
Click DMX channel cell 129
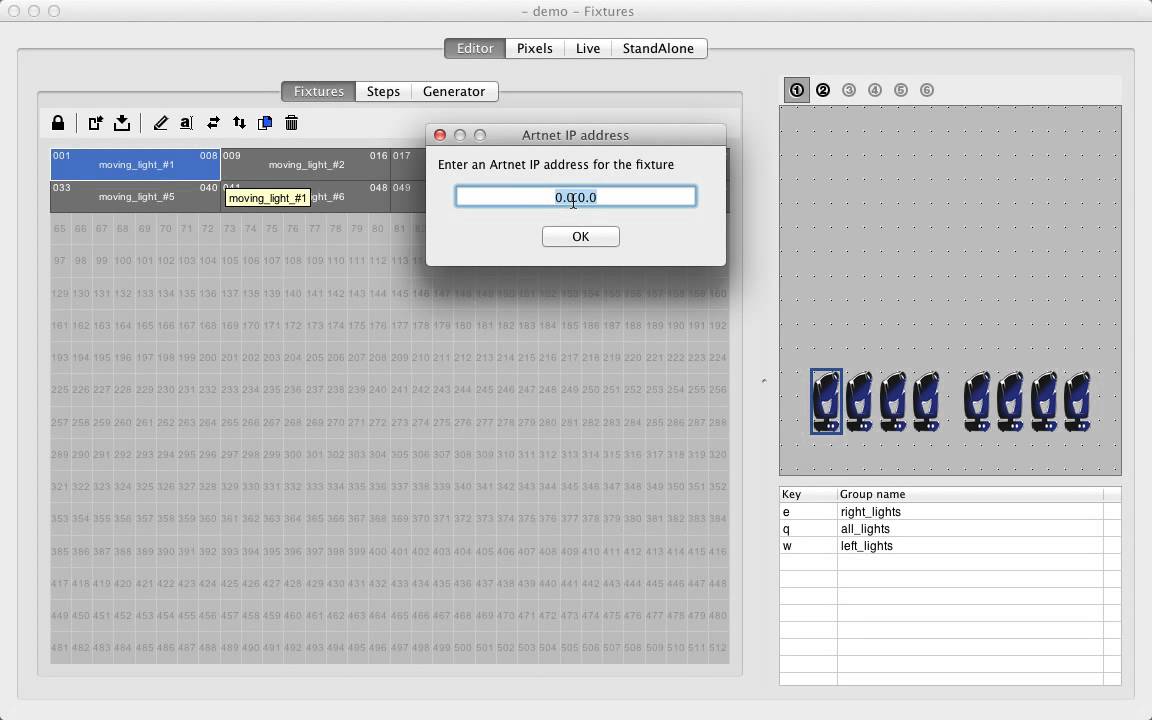(60, 293)
